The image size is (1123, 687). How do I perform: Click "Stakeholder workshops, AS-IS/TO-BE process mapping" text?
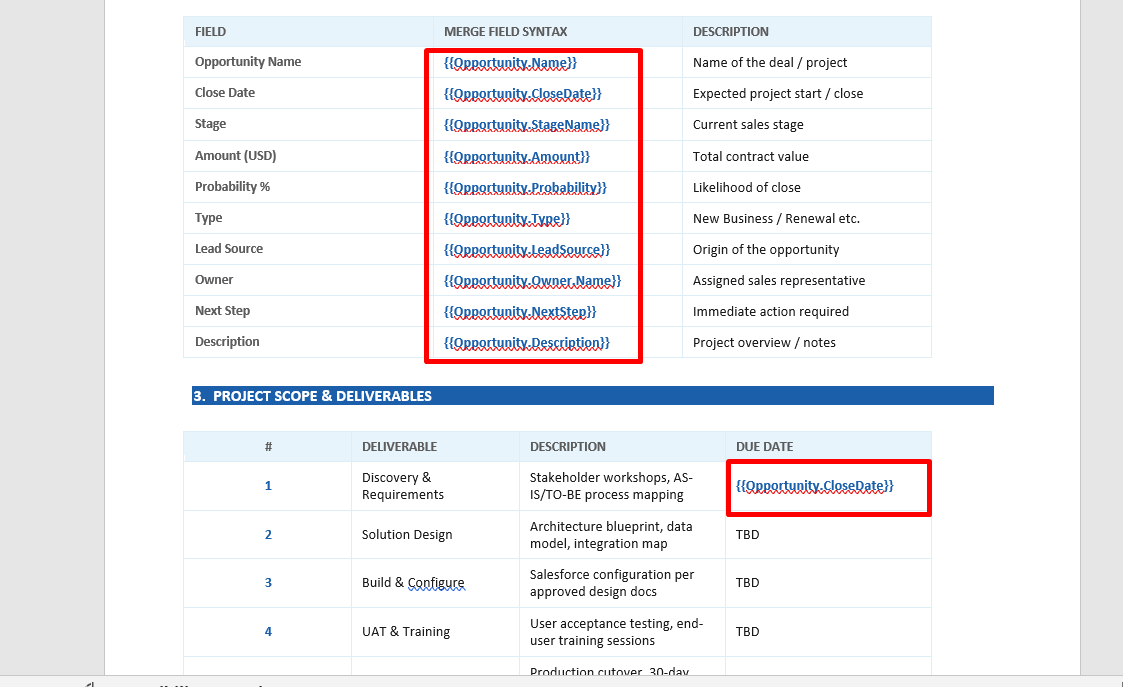click(x=611, y=486)
